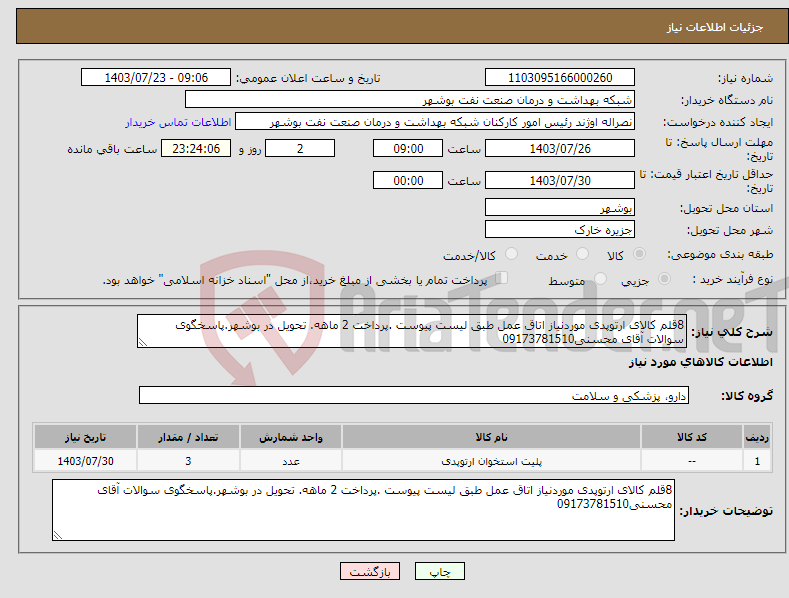Click the چاپ (print) button
Viewport: 789px width, 598px height.
[x=439, y=571]
